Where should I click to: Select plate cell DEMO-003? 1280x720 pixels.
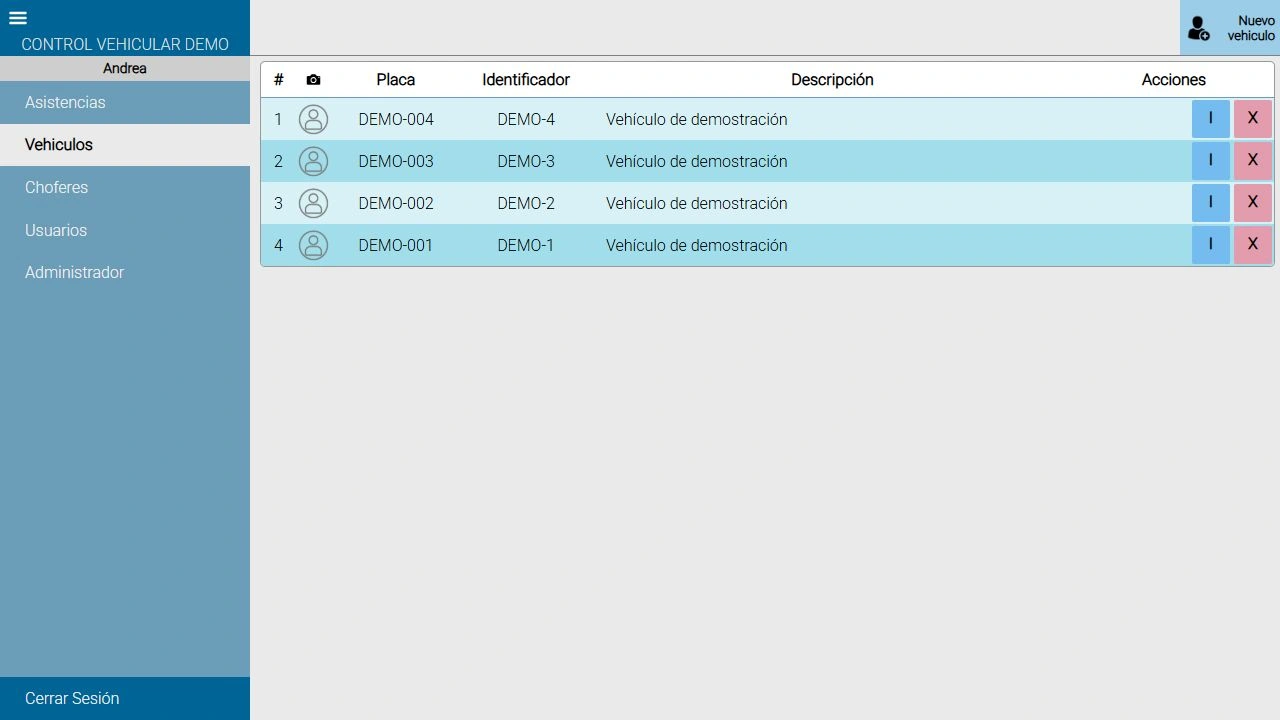click(x=396, y=161)
